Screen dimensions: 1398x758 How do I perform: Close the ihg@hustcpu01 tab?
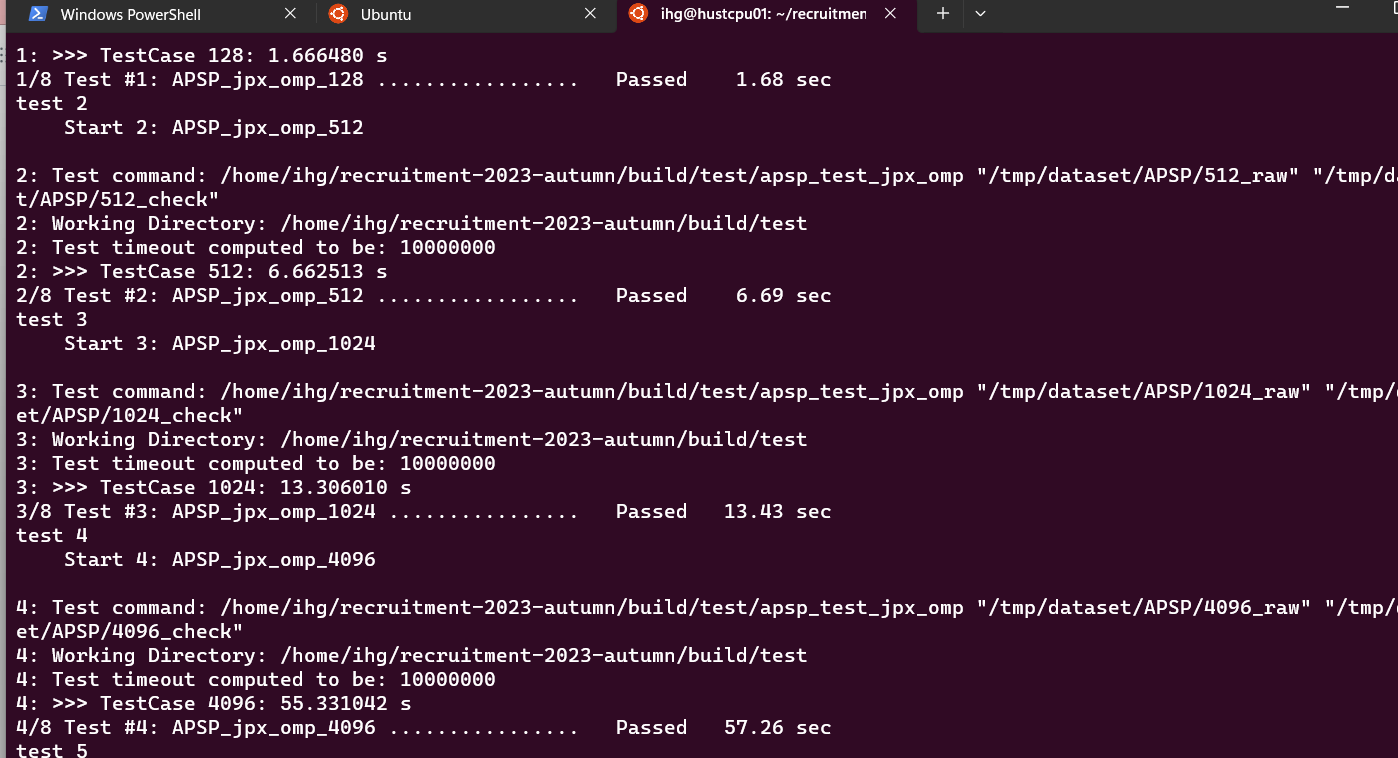[x=892, y=14]
